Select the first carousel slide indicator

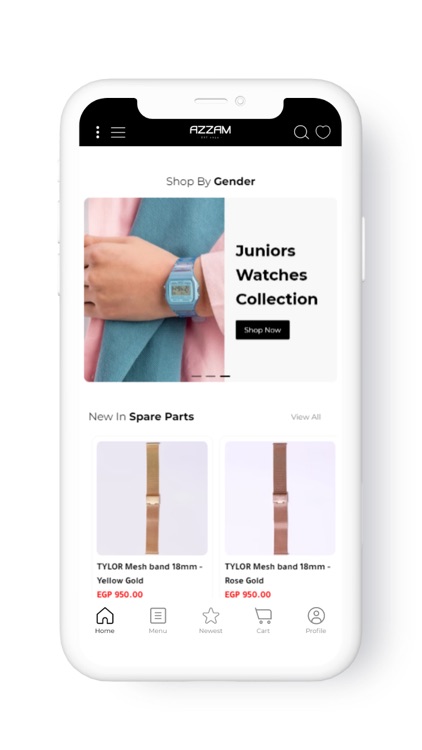[196, 376]
